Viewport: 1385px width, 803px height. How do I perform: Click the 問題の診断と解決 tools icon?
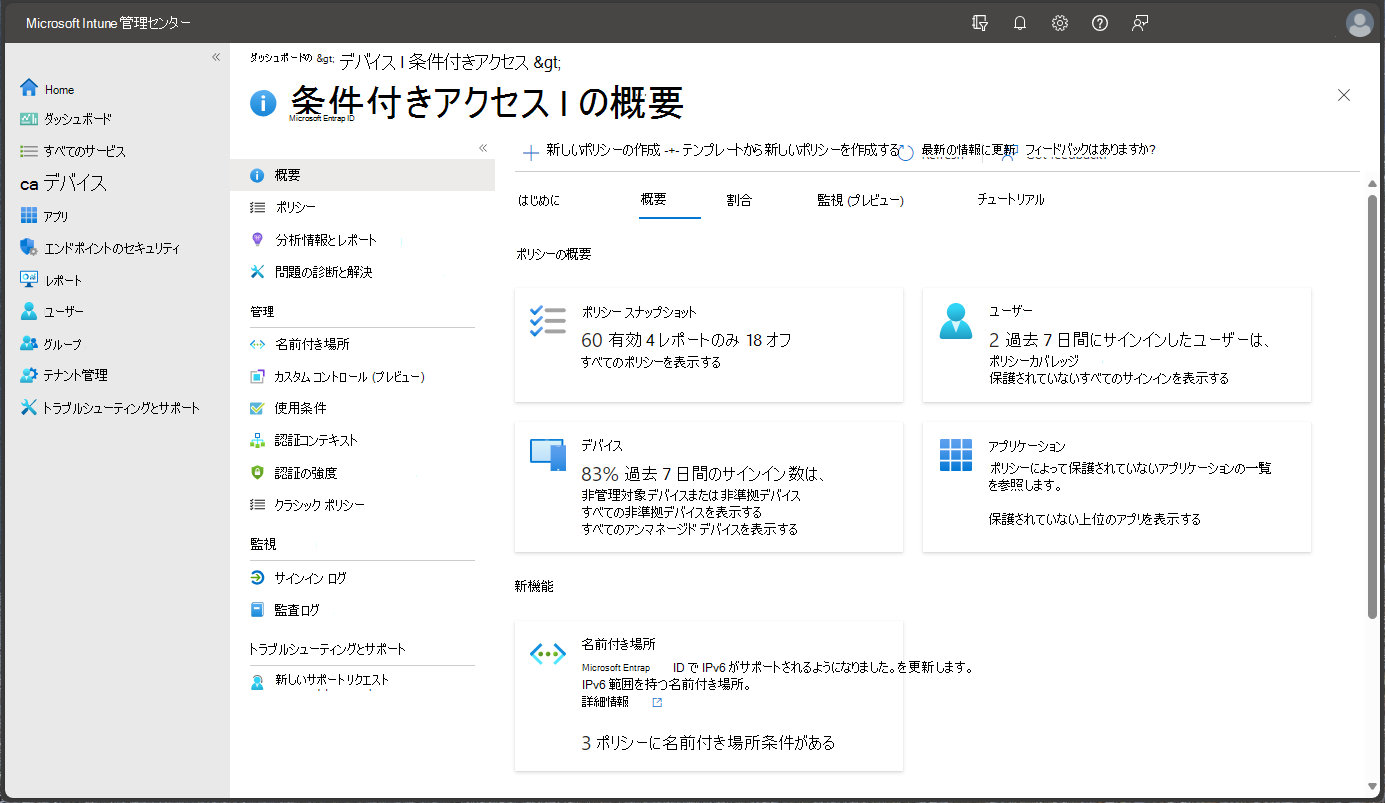(x=257, y=272)
